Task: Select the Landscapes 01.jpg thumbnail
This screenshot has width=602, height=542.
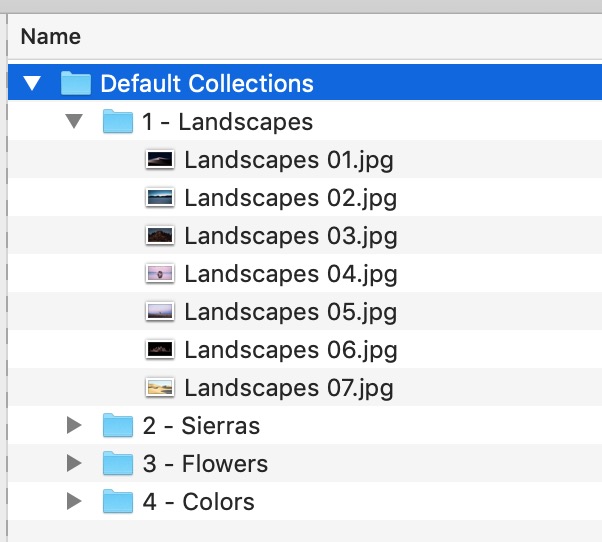Action: click(160, 160)
